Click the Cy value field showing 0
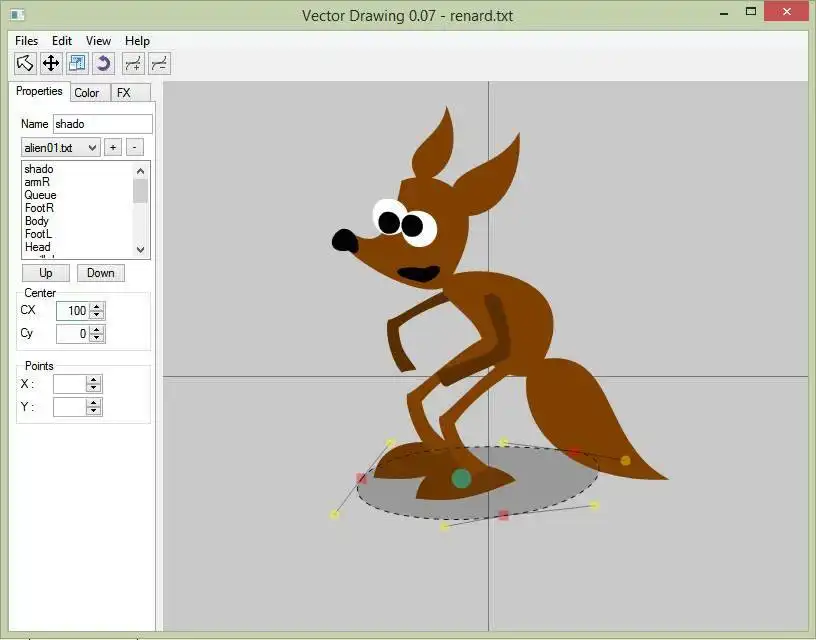The image size is (816, 640). coord(73,334)
